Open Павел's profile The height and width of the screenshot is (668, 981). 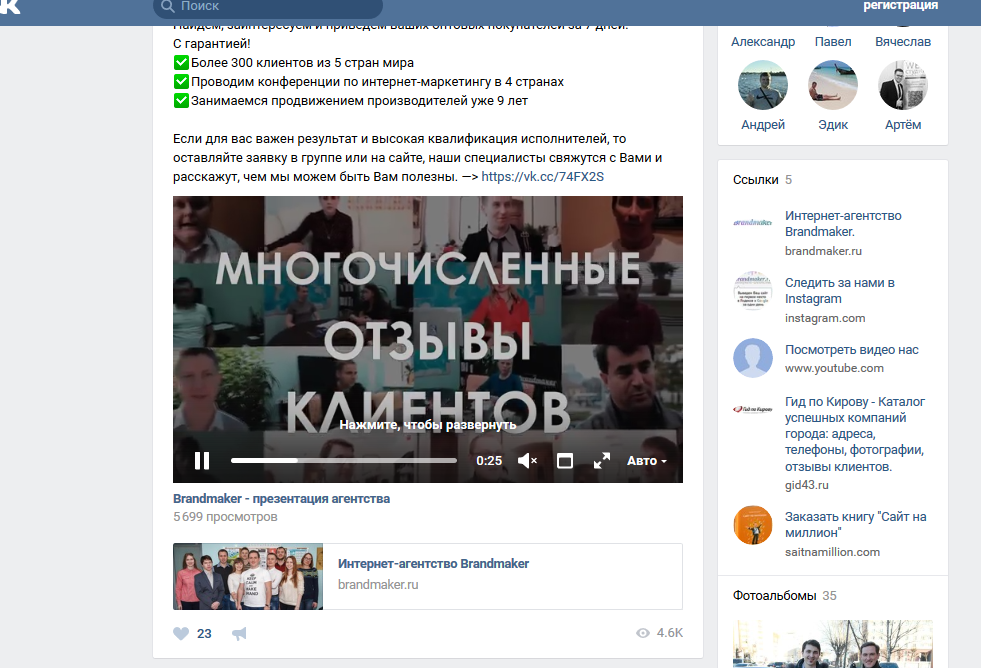point(833,41)
